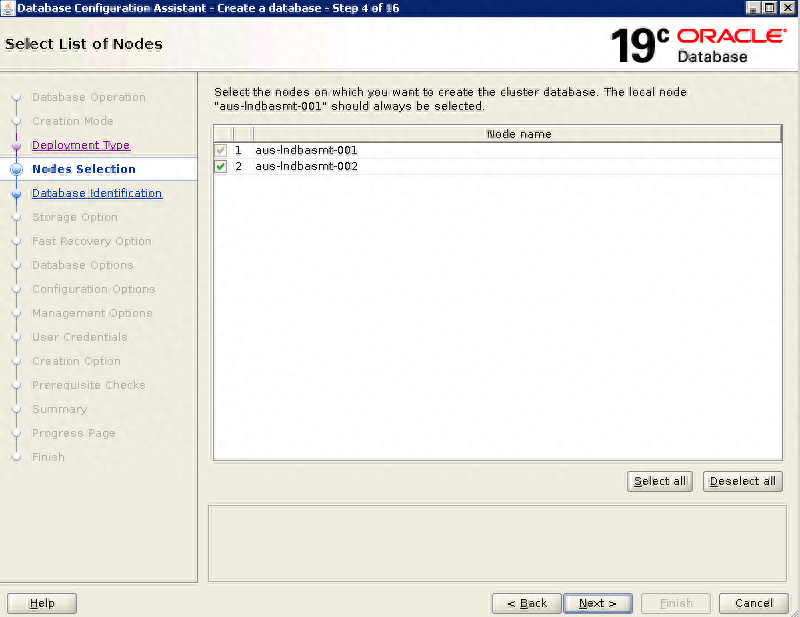Click the Select all button
Image resolution: width=800 pixels, height=617 pixels.
(x=659, y=481)
